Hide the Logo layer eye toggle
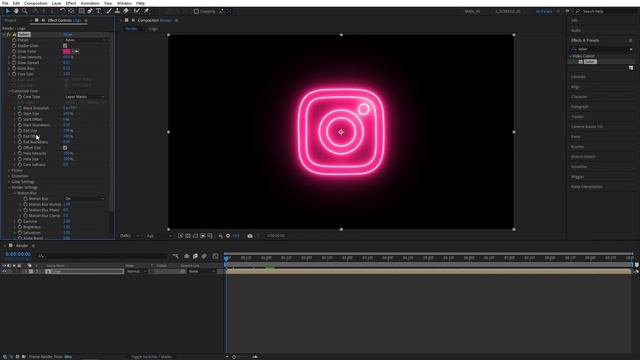Image resolution: width=640 pixels, height=360 pixels. coord(4,271)
